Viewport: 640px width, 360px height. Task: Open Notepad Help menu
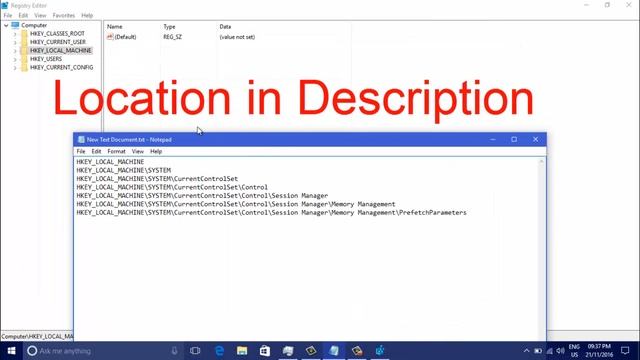point(156,151)
